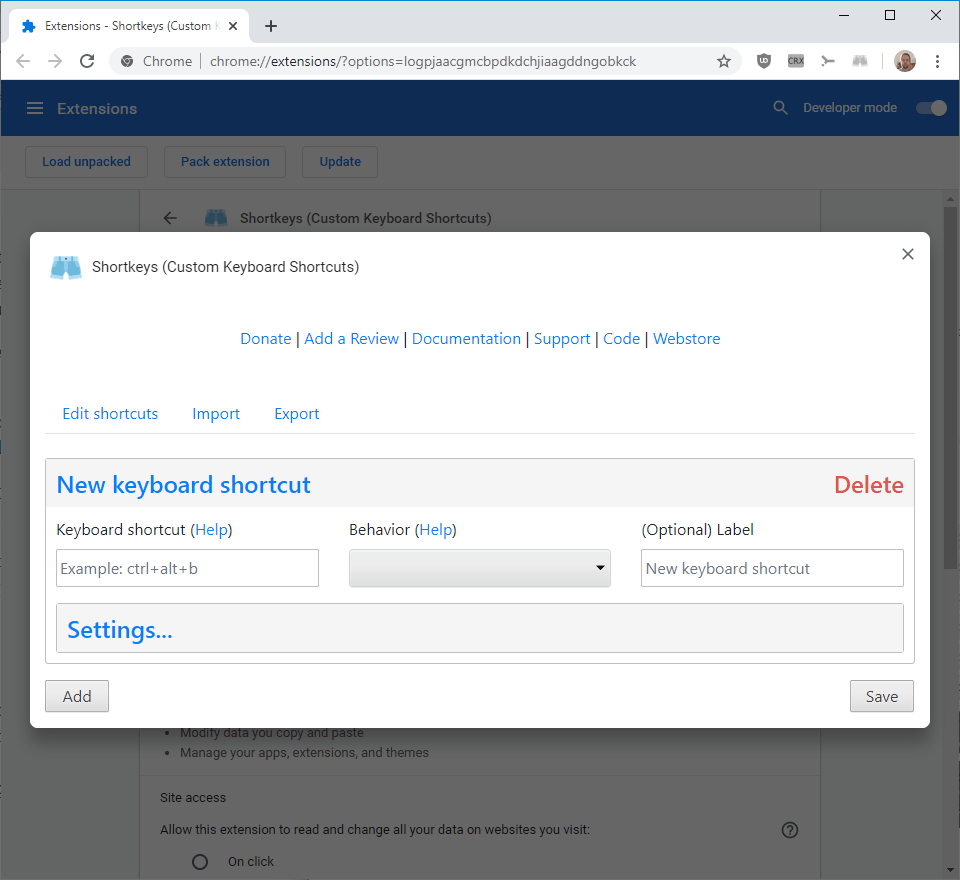Open the CRX extension toolbar icon
This screenshot has width=960, height=880.
point(795,61)
